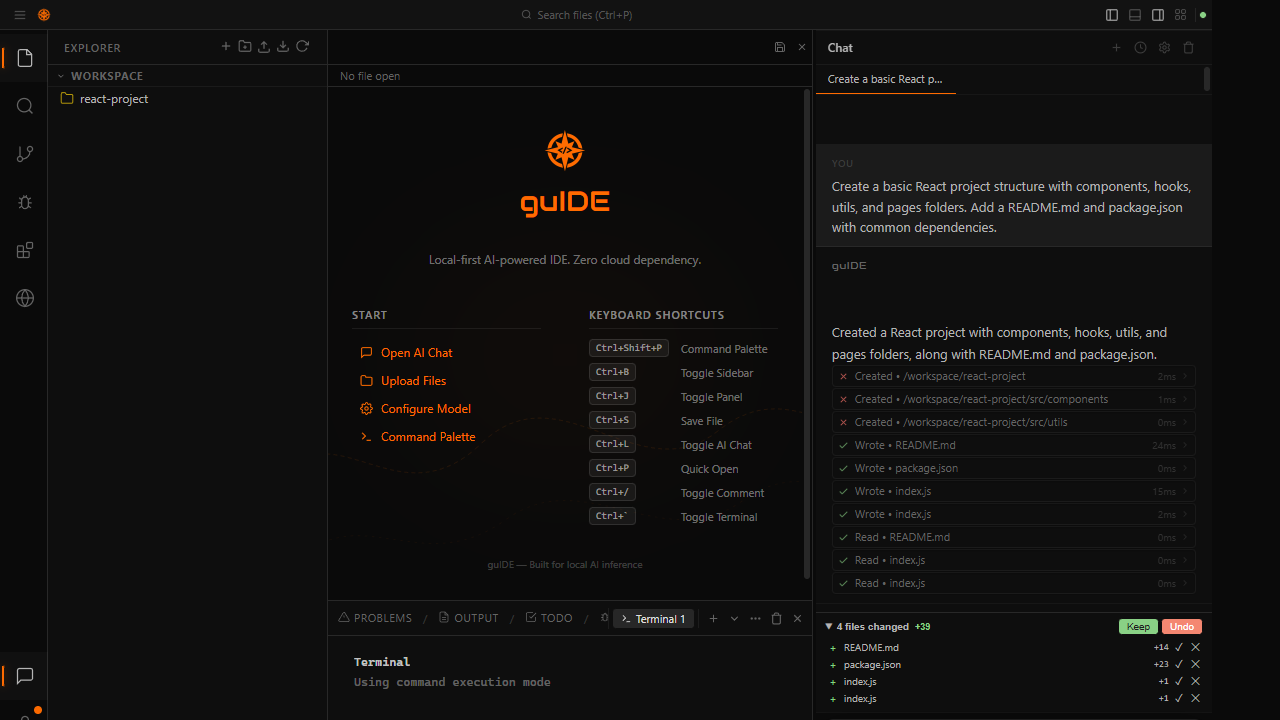Expand the Created /workspace/react-project step
Viewport: 1280px width, 720px height.
[1014, 377]
